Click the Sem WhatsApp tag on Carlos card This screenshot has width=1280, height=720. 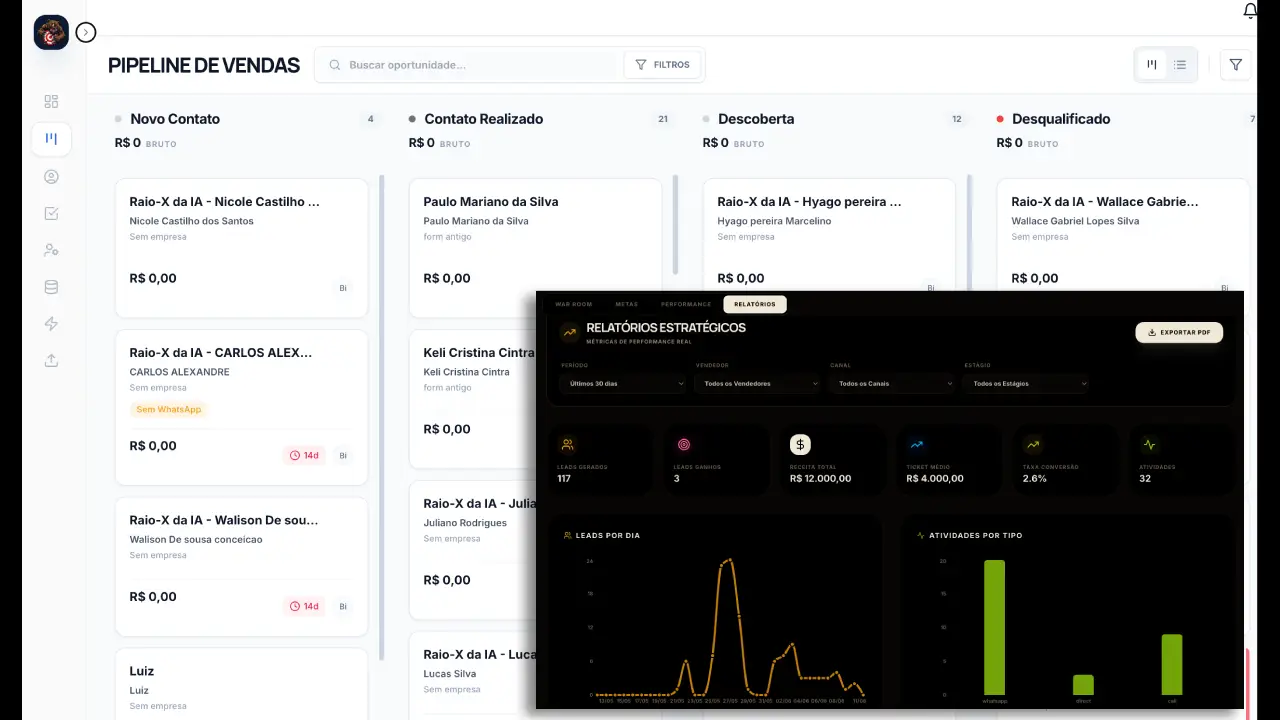click(169, 409)
